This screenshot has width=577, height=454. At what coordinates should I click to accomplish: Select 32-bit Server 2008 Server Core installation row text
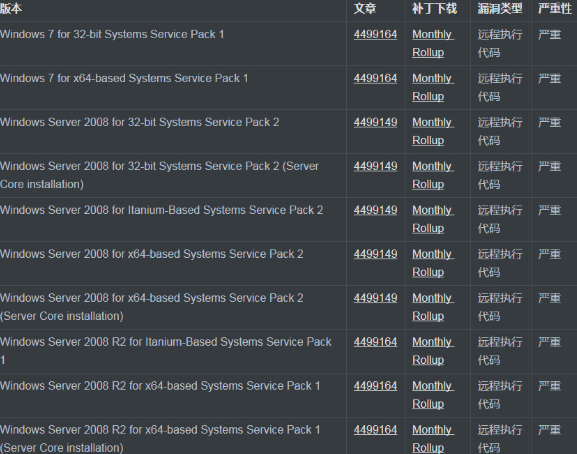coord(159,175)
